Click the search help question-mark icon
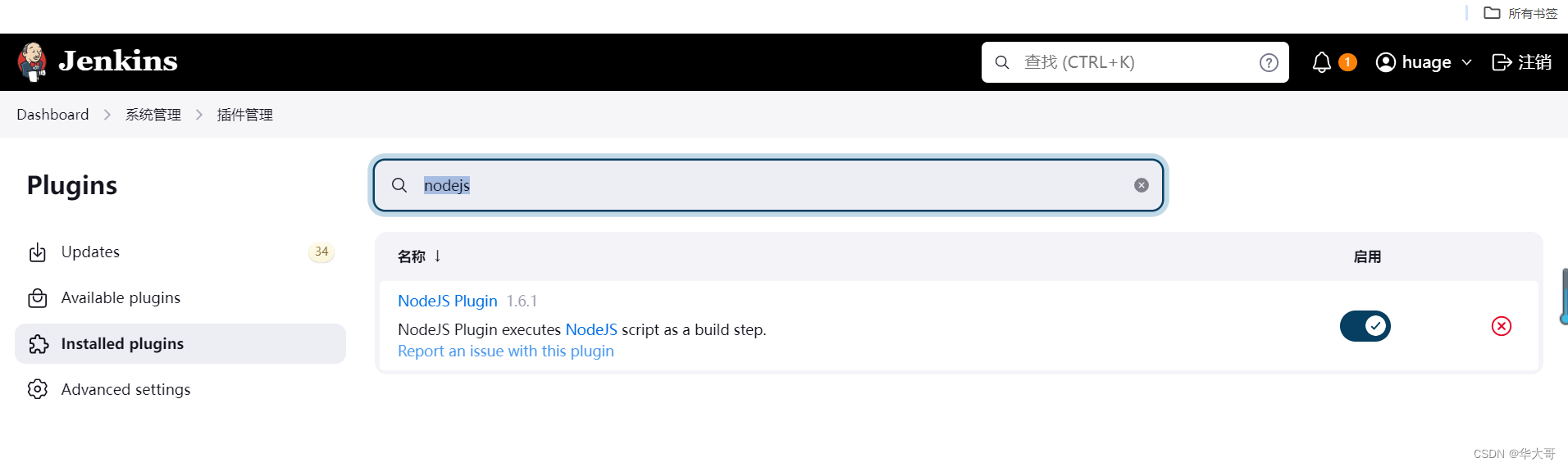Viewport: 1568px width, 467px height. click(1269, 62)
